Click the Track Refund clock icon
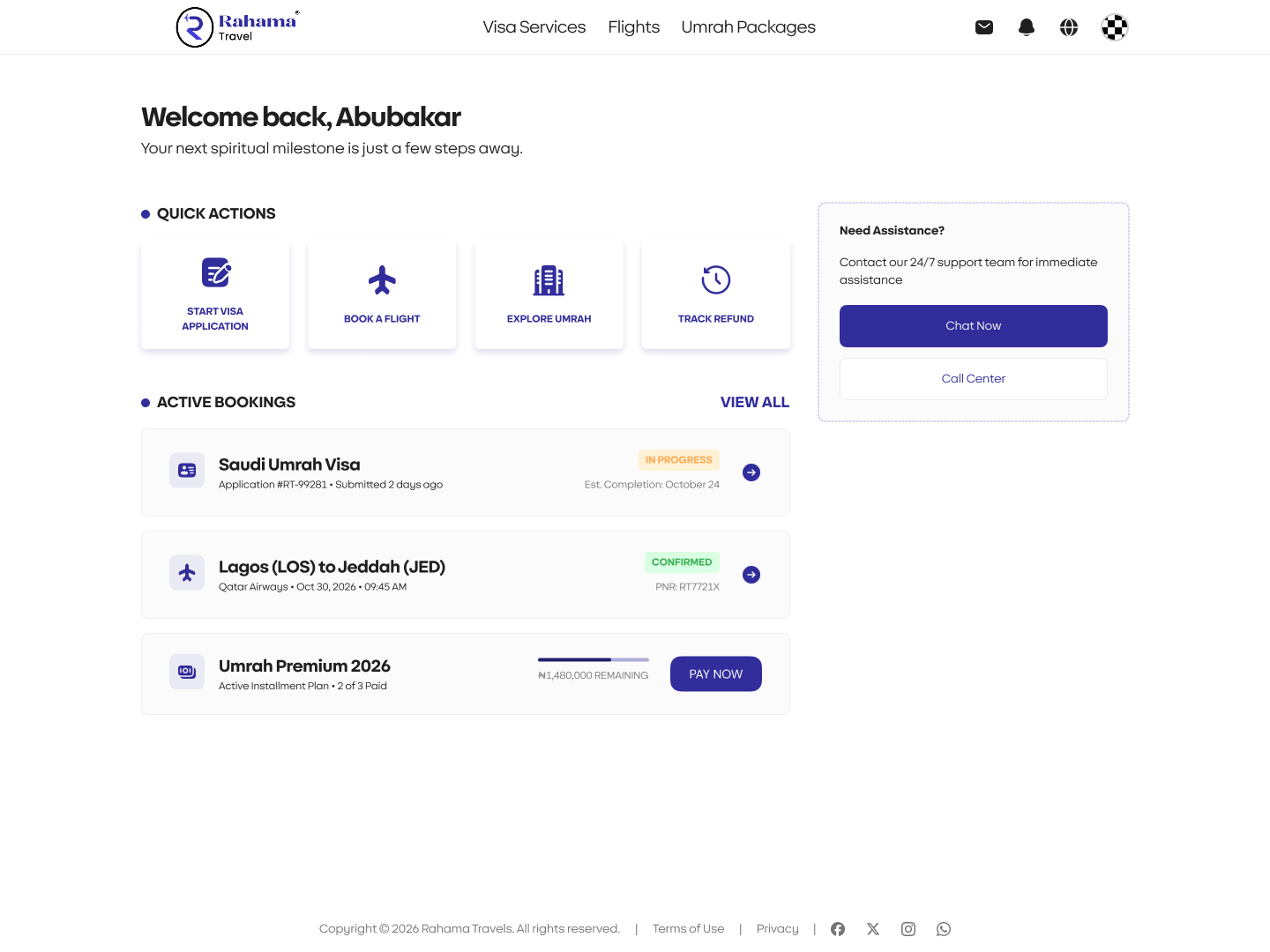1270x952 pixels. tap(716, 280)
